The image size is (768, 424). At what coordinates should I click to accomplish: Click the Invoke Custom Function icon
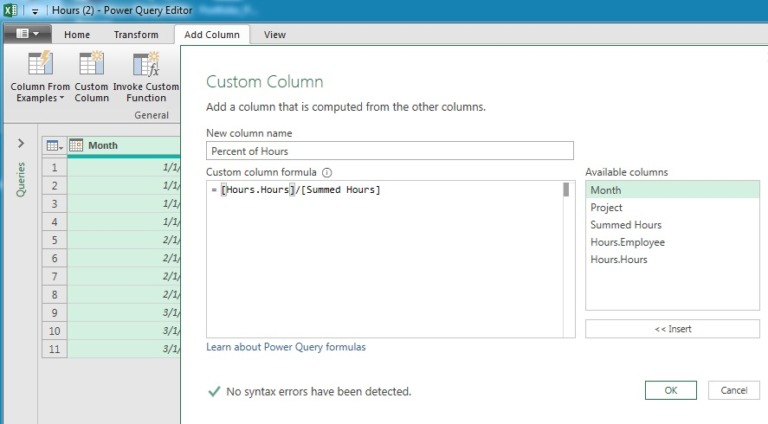point(146,65)
